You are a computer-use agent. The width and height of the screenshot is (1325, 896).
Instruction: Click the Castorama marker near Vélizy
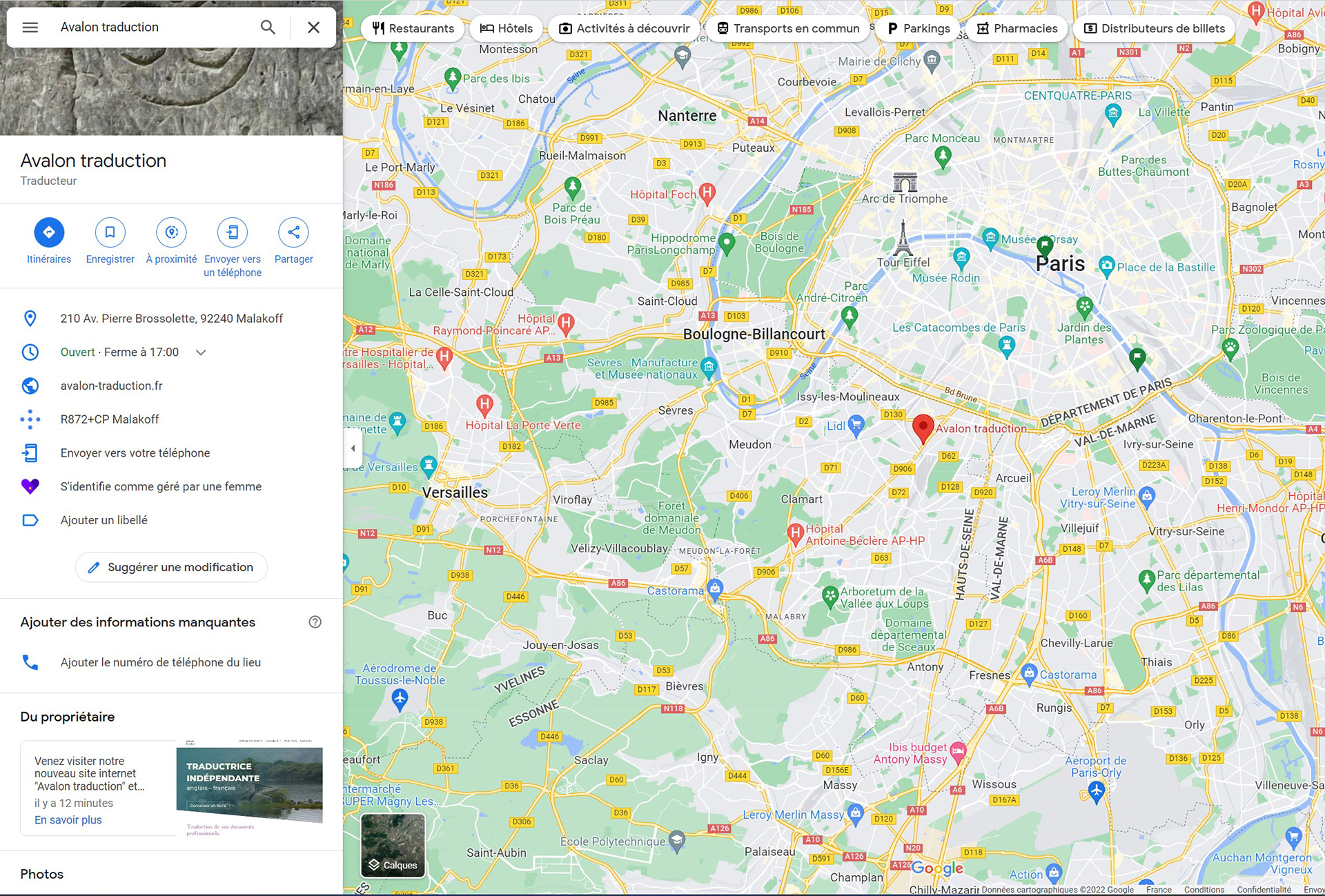click(x=715, y=589)
